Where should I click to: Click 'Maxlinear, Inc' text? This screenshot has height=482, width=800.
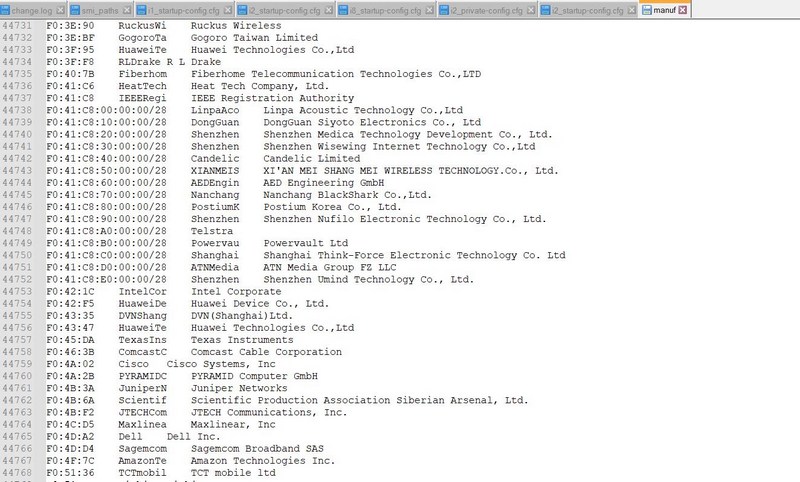tap(233, 424)
